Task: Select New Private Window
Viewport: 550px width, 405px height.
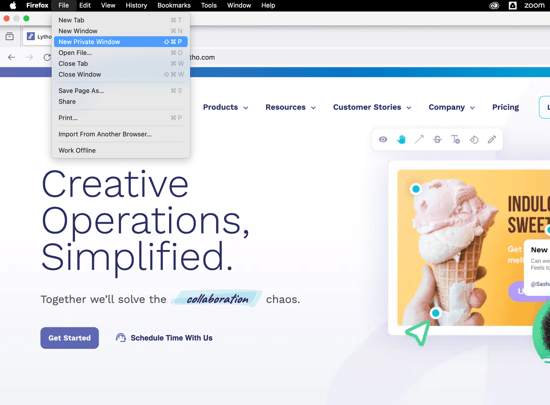Action: pos(121,42)
